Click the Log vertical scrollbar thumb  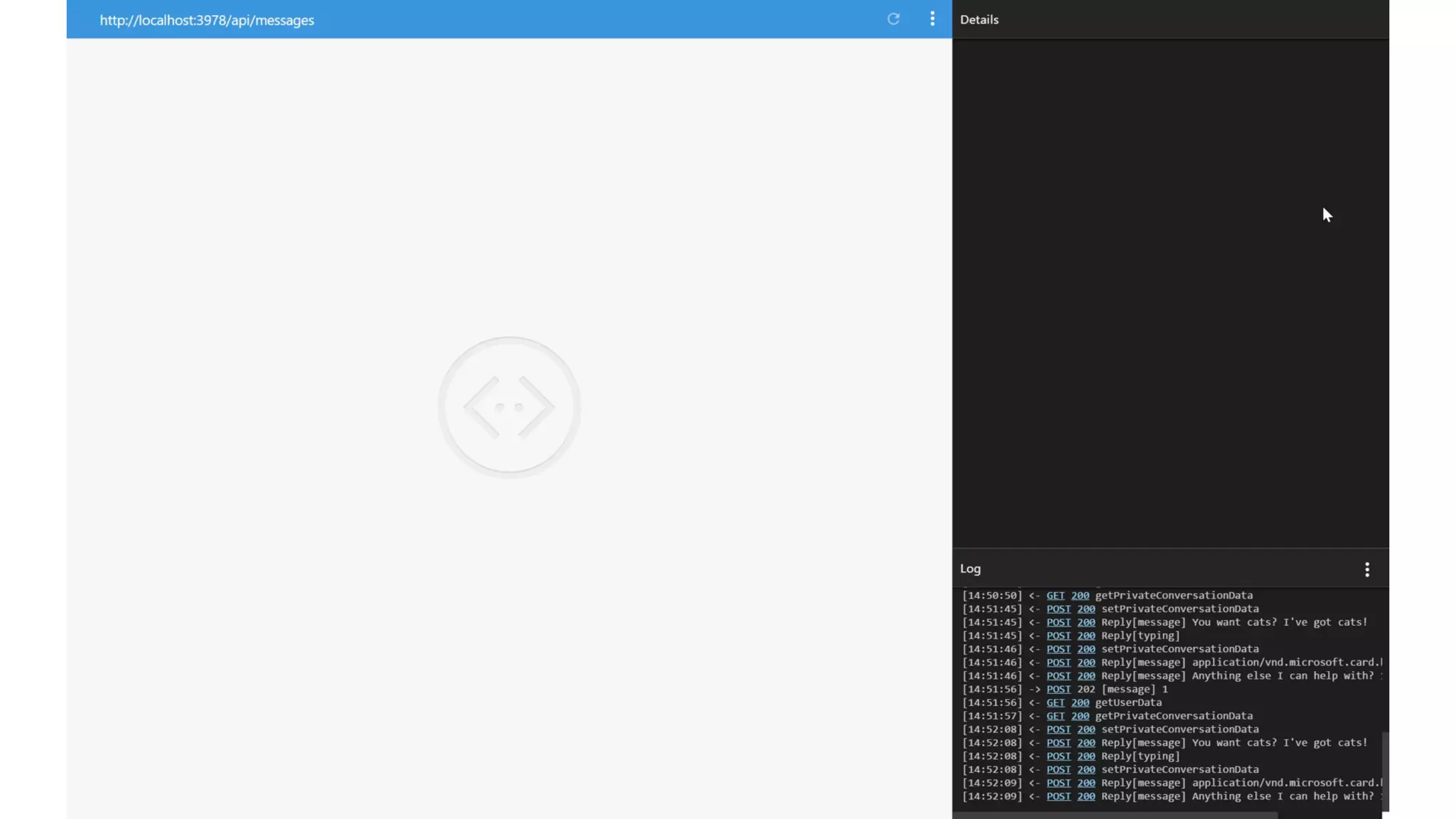[1385, 771]
